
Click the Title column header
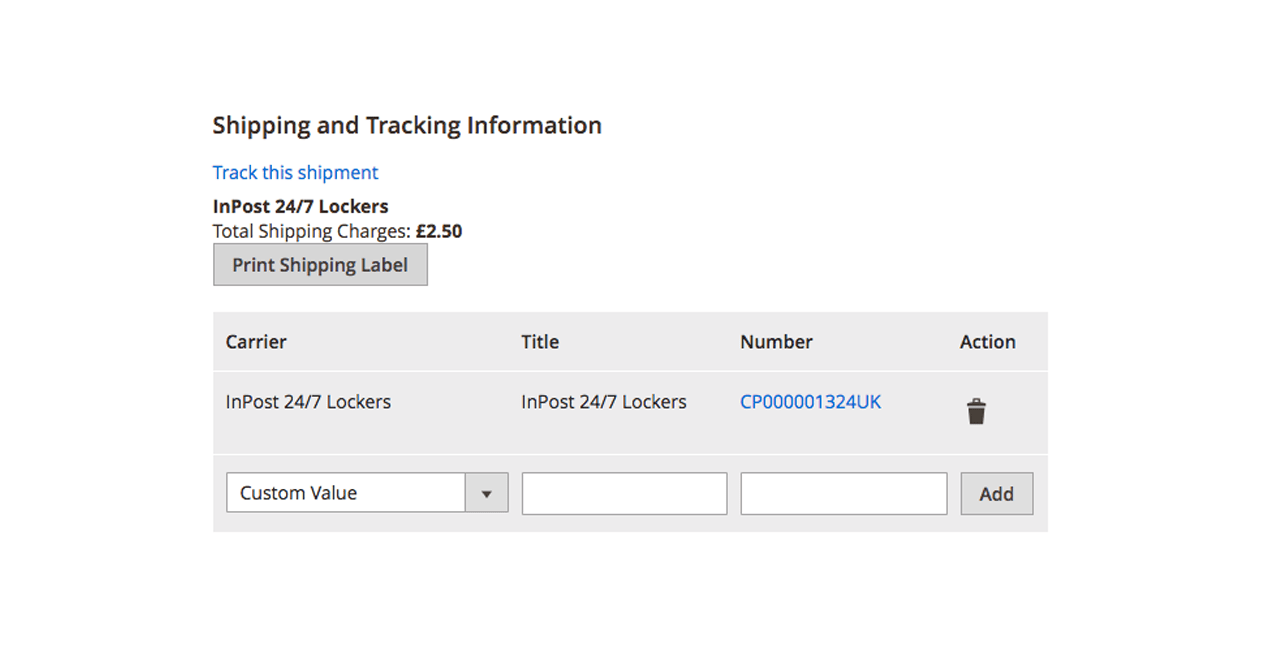coord(540,342)
